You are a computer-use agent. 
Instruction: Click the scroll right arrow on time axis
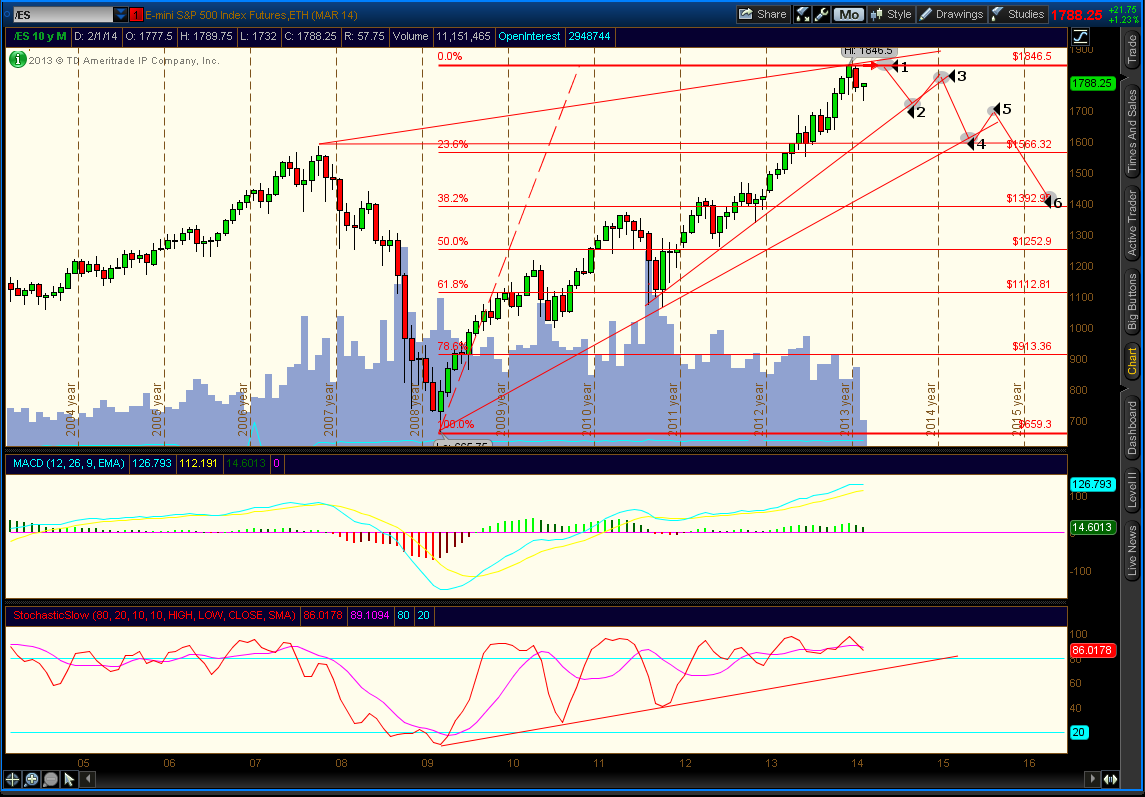[x=1092, y=779]
